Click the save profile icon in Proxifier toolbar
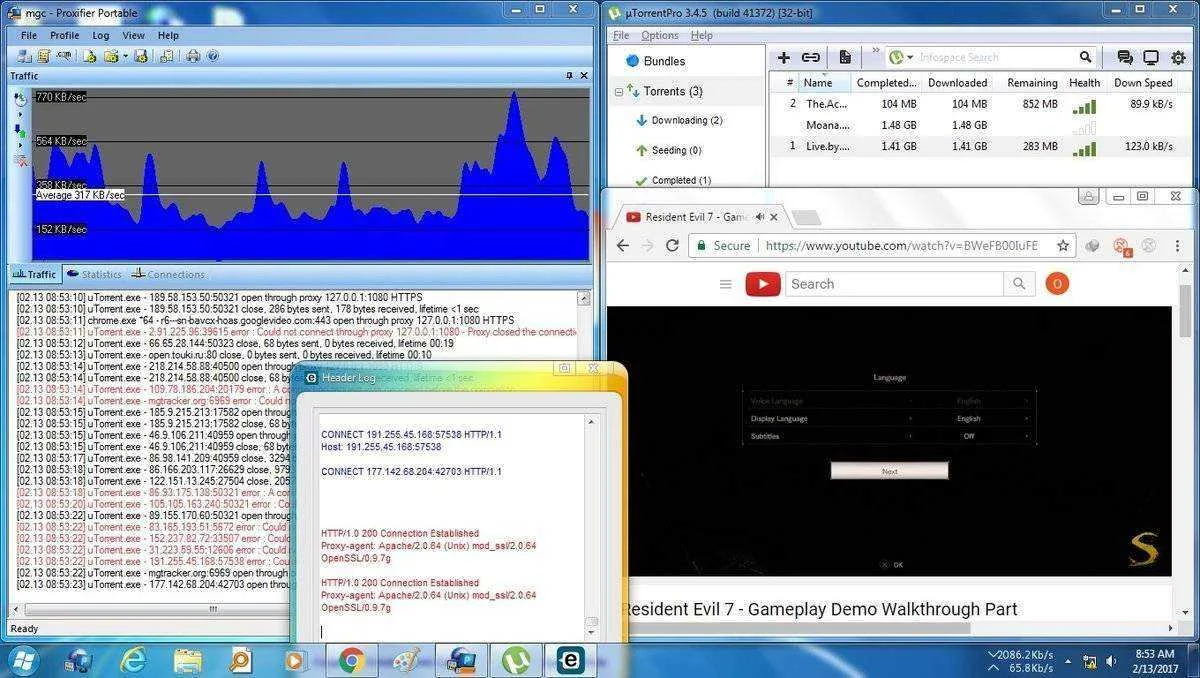 141,56
